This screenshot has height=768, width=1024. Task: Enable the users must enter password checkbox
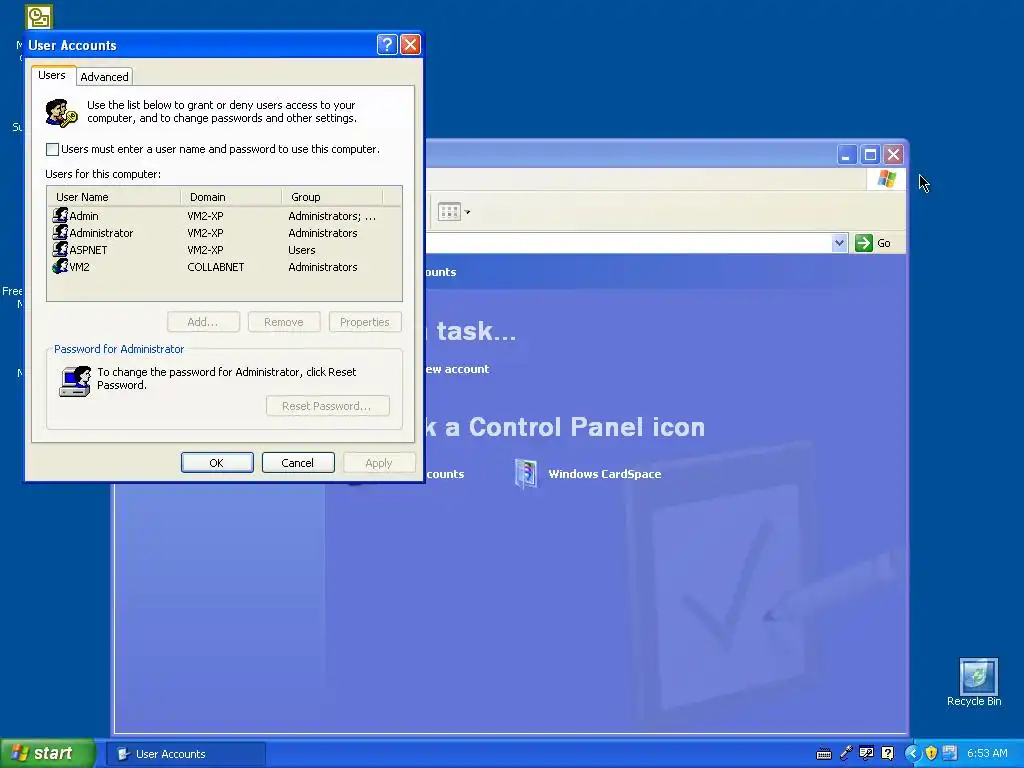(x=52, y=150)
